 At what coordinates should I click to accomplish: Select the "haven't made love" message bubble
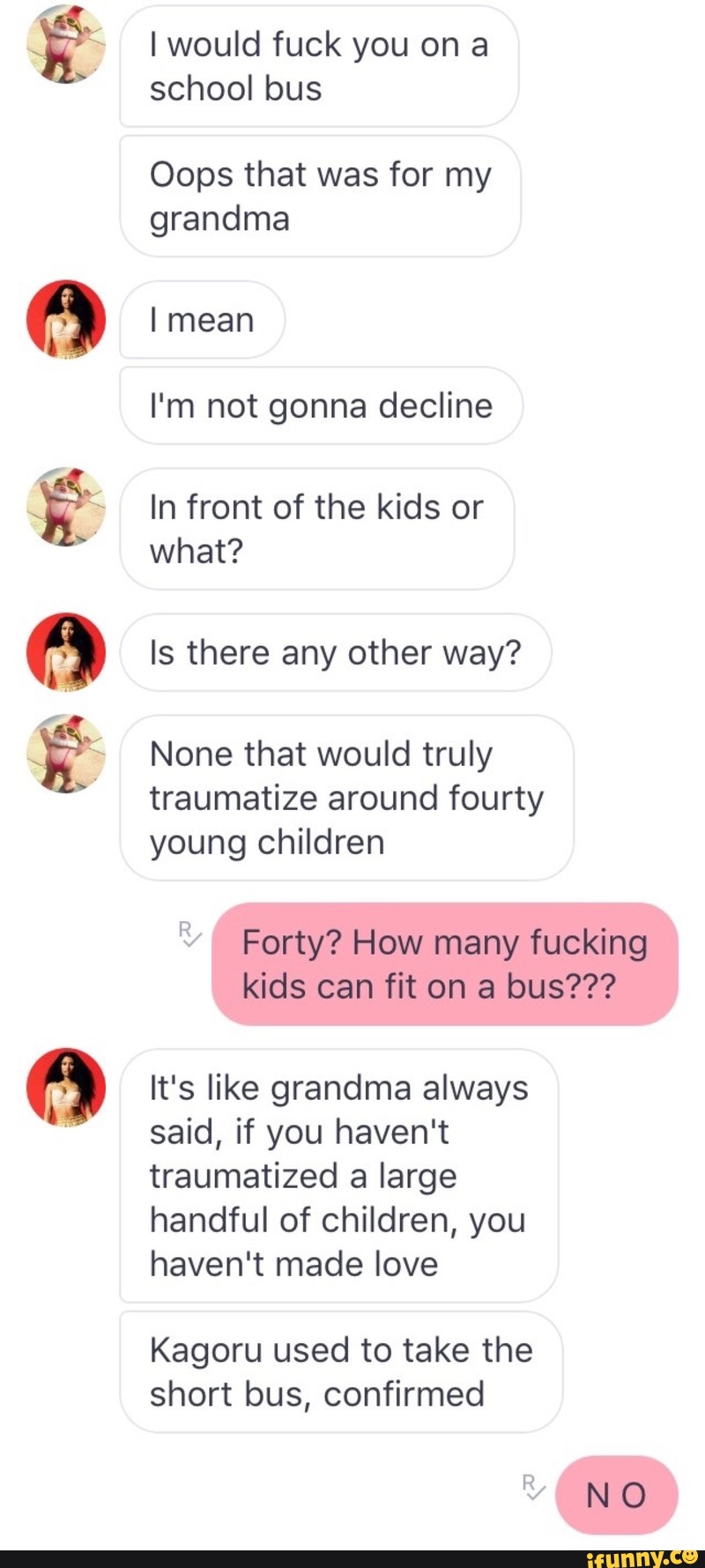tap(339, 1176)
